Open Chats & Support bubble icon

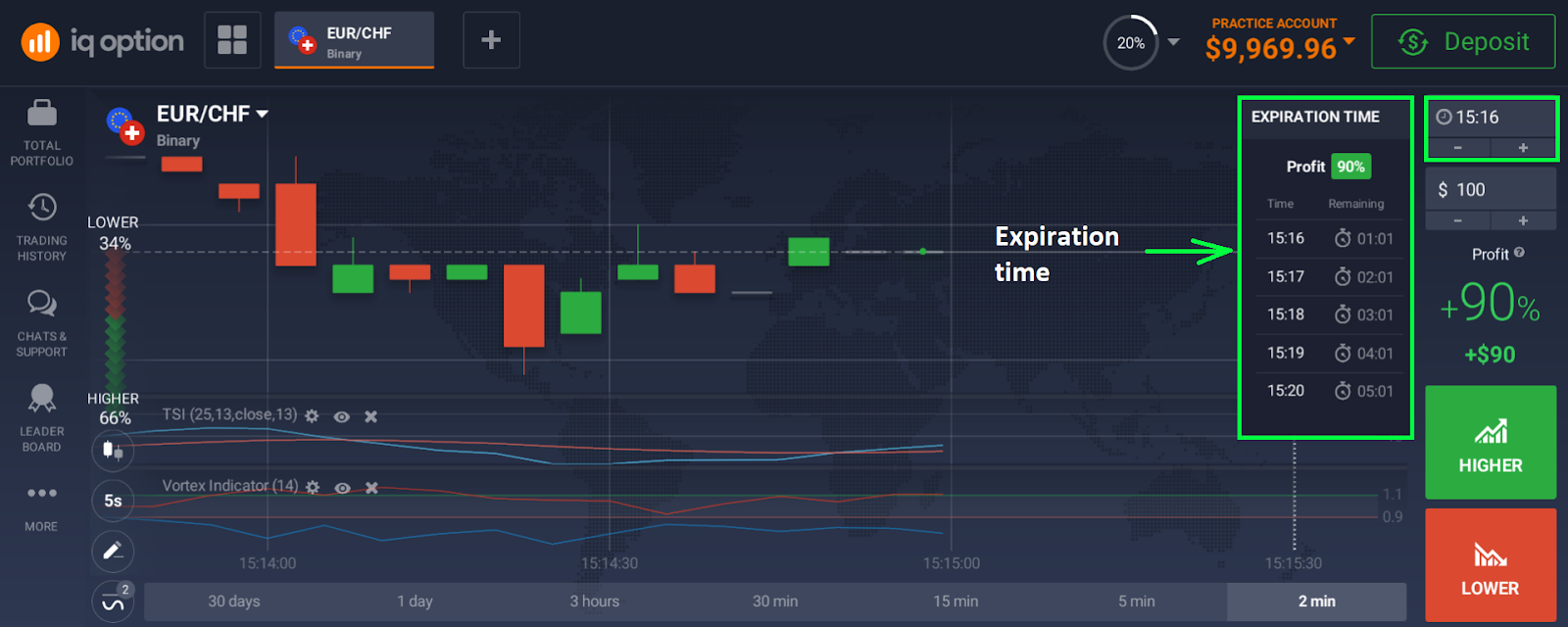[x=41, y=303]
